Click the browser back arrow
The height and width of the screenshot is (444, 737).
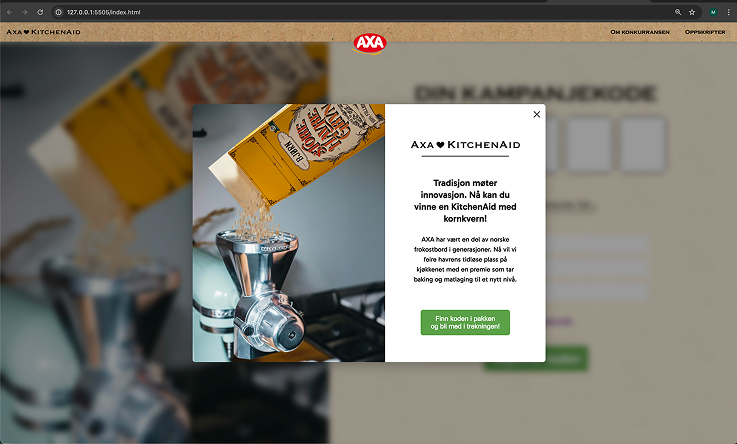9,12
